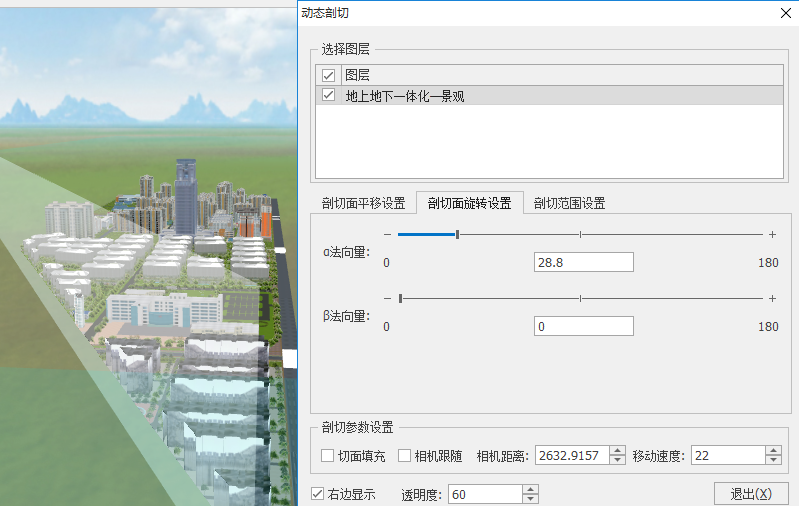
Task: Click the β法向量 slider handle
Action: coord(400,298)
